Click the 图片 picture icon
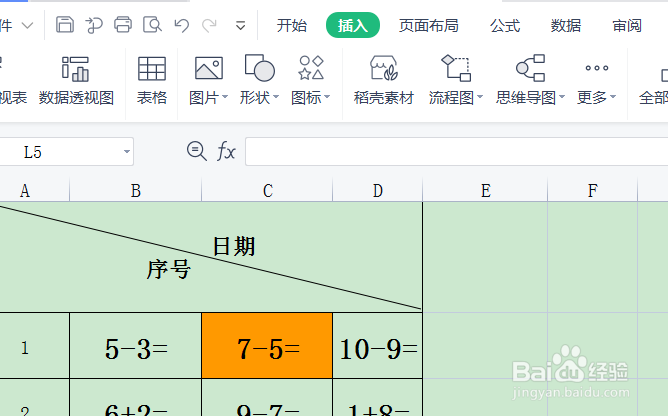Viewport: 668px width, 416px height. point(209,68)
